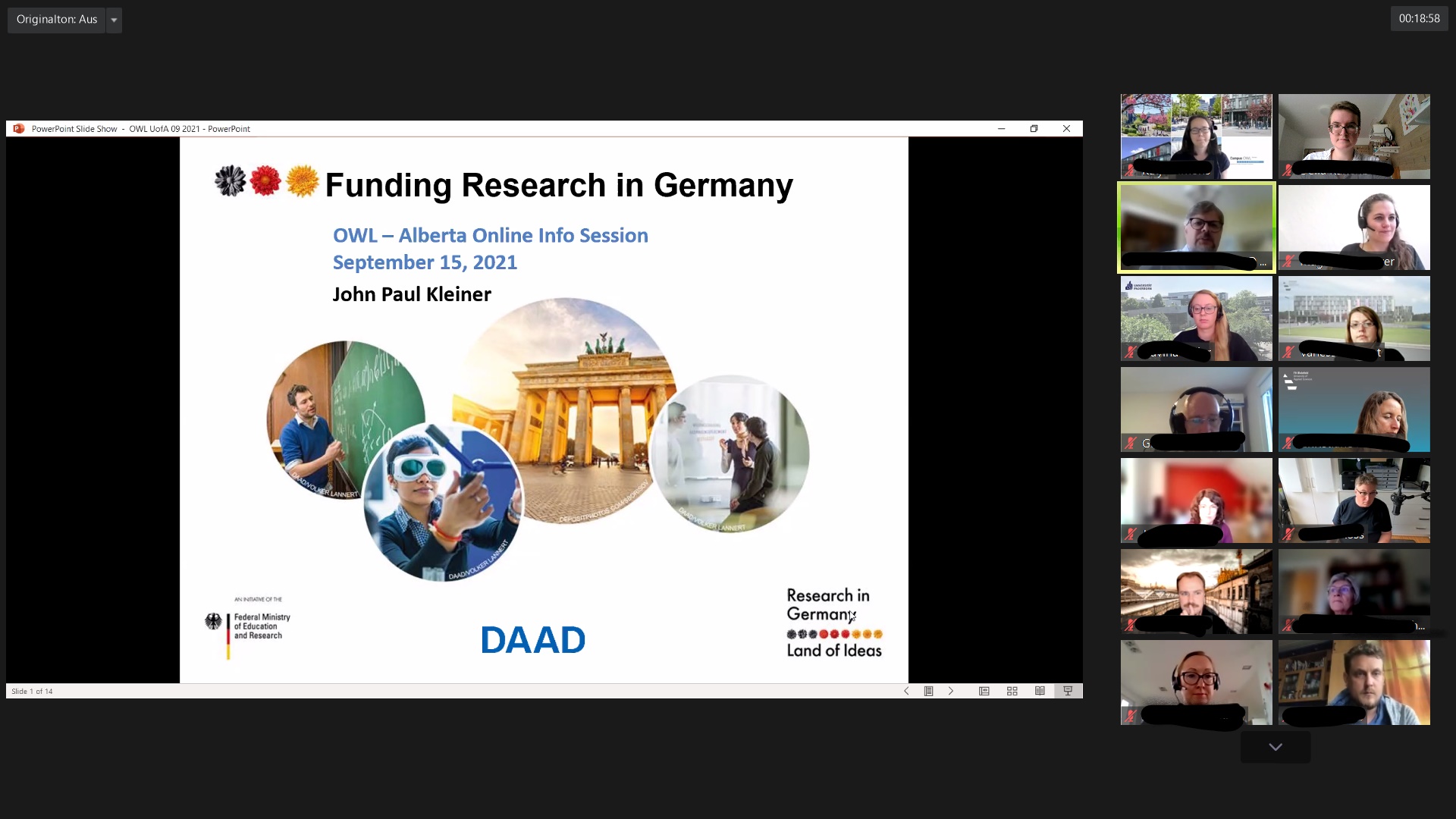Click the blue DAAD logo on slide
The image size is (1456, 819).
tap(533, 640)
